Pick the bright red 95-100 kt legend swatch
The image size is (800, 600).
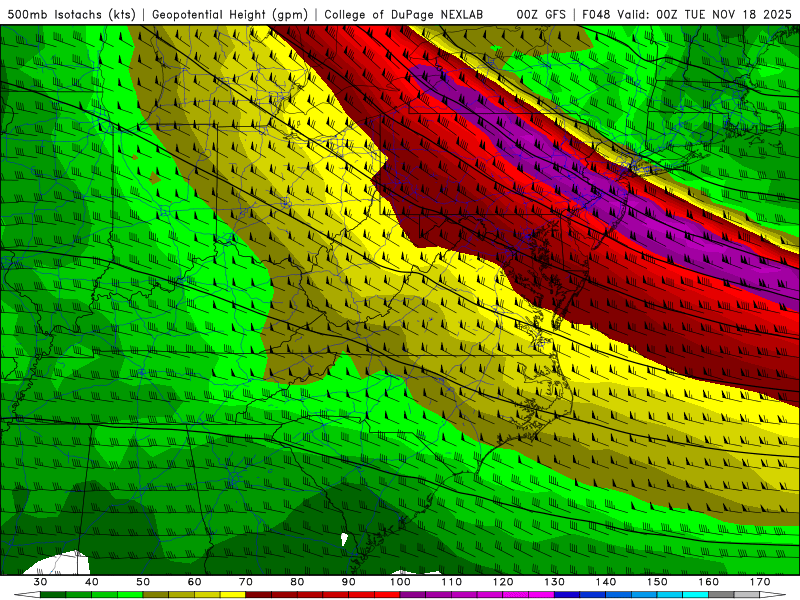[x=388, y=595]
